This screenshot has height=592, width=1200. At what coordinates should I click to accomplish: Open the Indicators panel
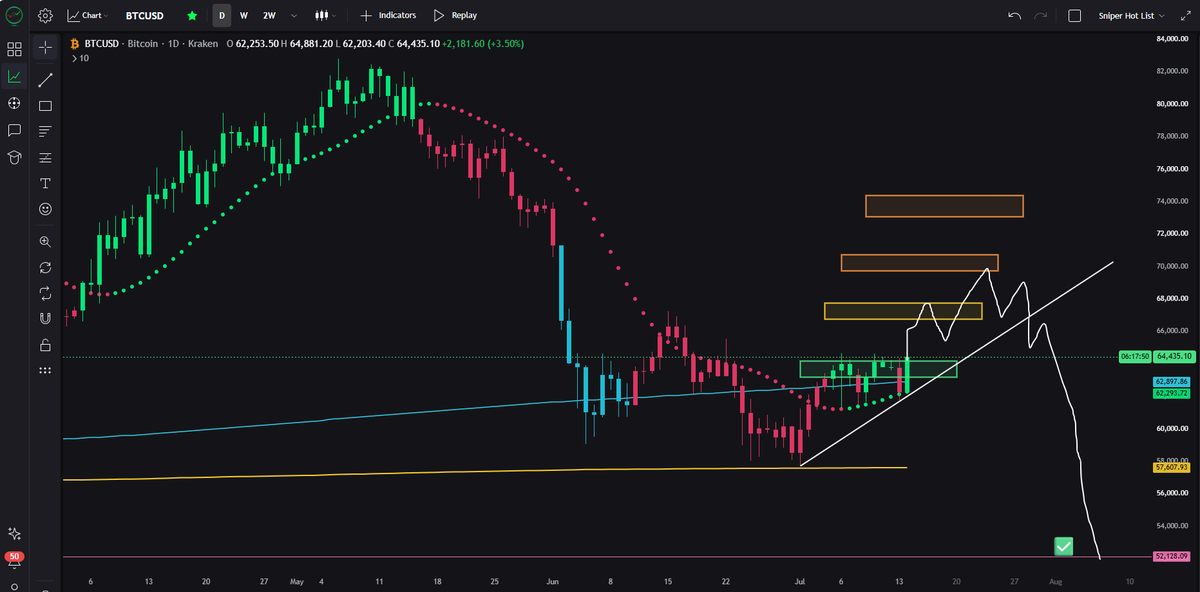(x=388, y=15)
